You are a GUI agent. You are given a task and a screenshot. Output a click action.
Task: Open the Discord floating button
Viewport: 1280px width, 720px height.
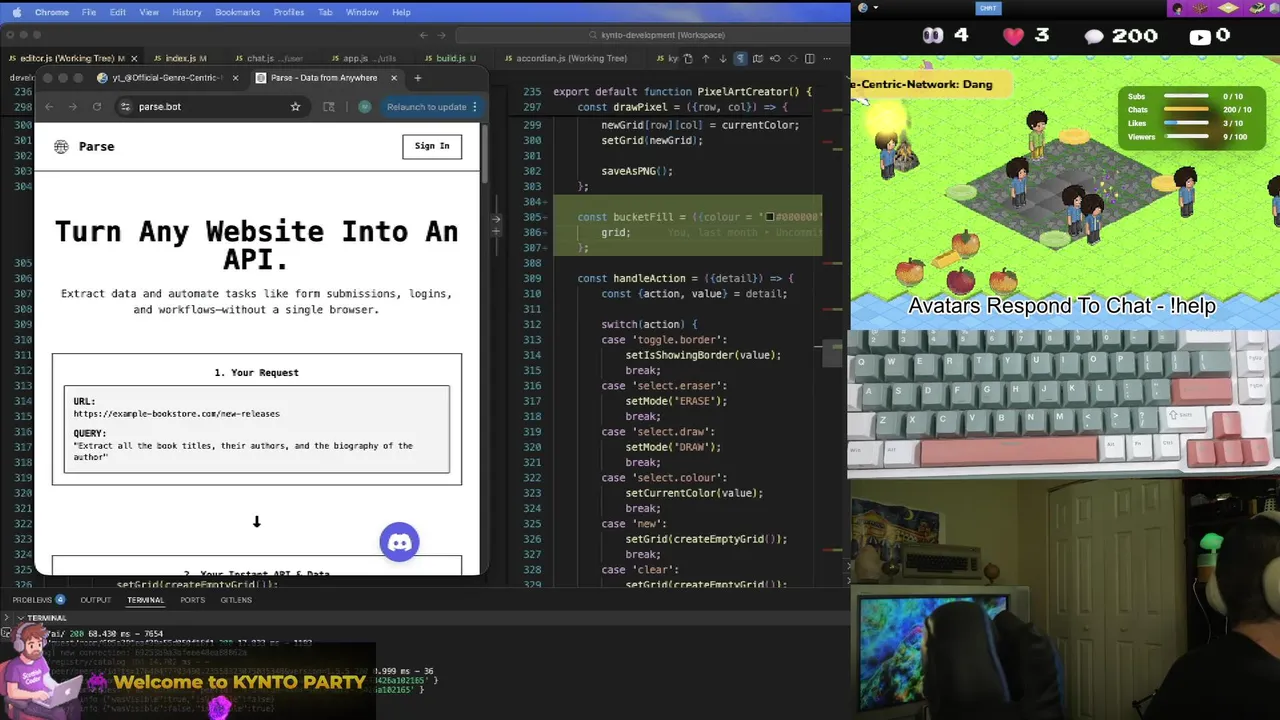(x=399, y=542)
